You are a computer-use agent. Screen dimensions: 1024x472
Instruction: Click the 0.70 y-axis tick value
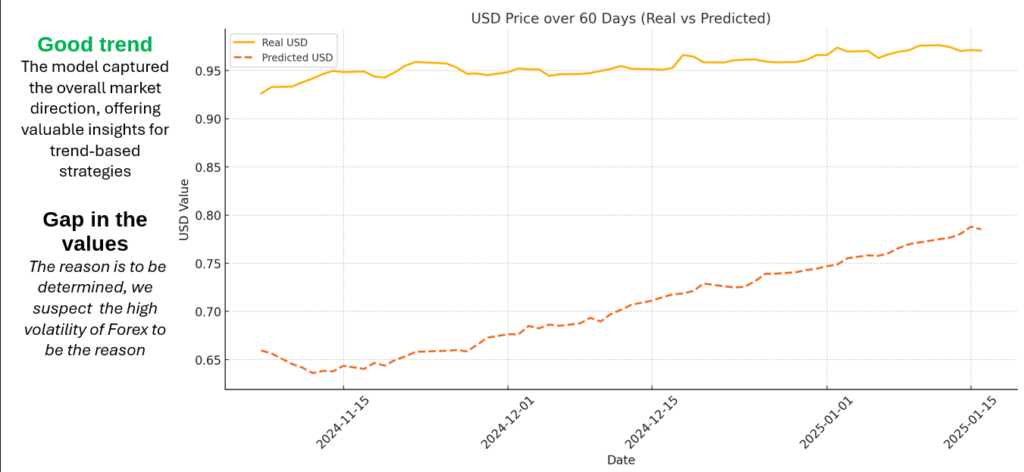(x=206, y=312)
